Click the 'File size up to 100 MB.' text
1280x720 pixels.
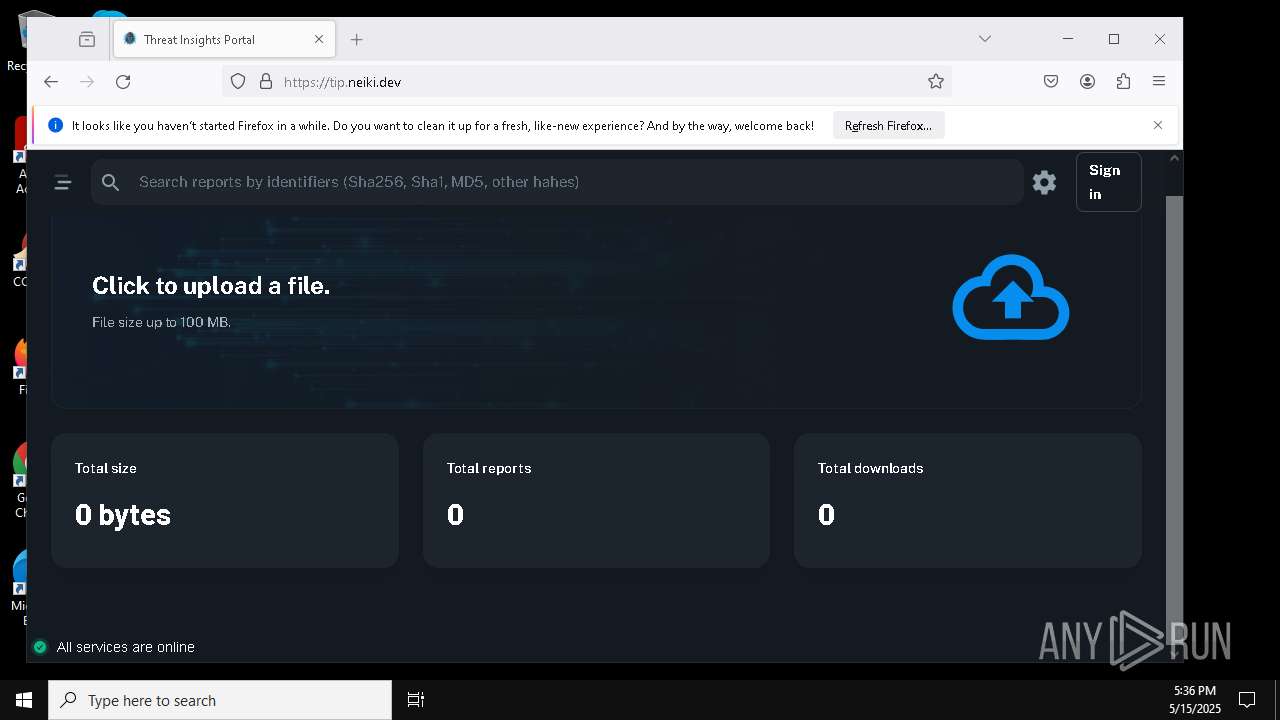pyautogui.click(x=161, y=322)
